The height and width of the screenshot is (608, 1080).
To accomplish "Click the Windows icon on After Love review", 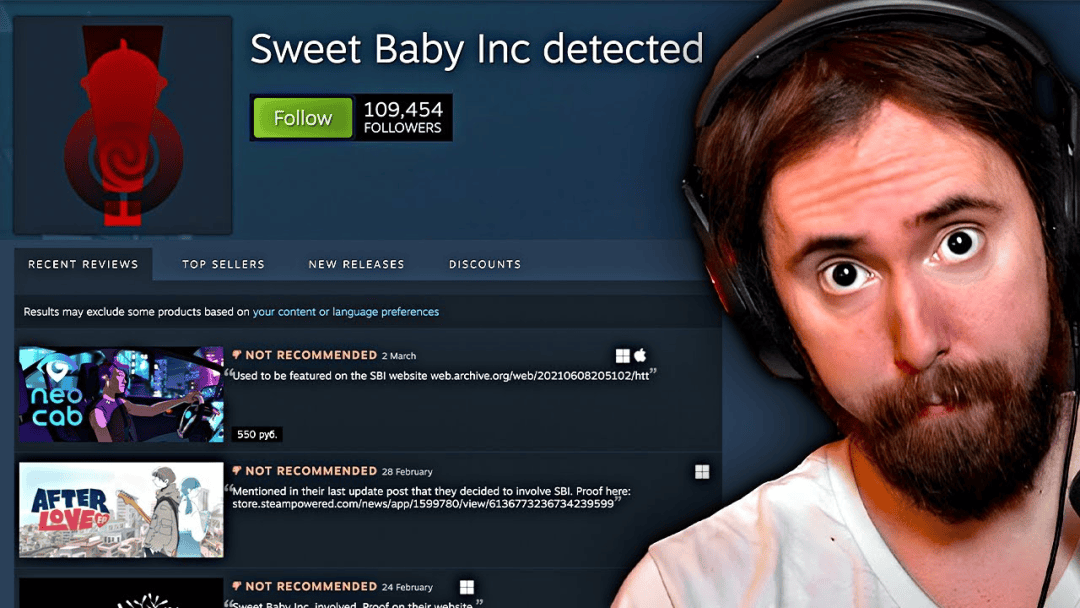I will pyautogui.click(x=702, y=472).
